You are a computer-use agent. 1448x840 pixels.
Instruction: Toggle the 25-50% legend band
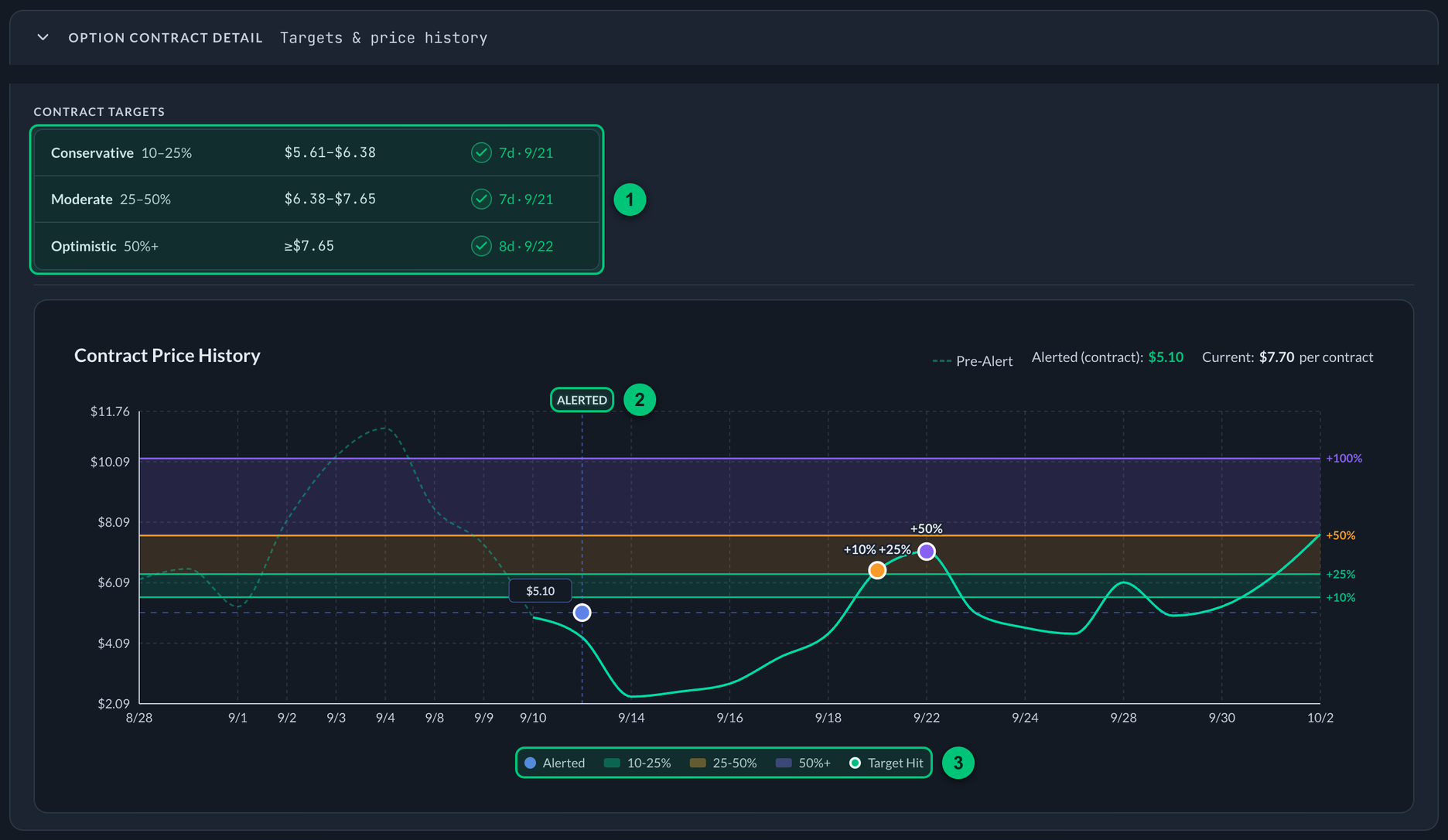723,763
